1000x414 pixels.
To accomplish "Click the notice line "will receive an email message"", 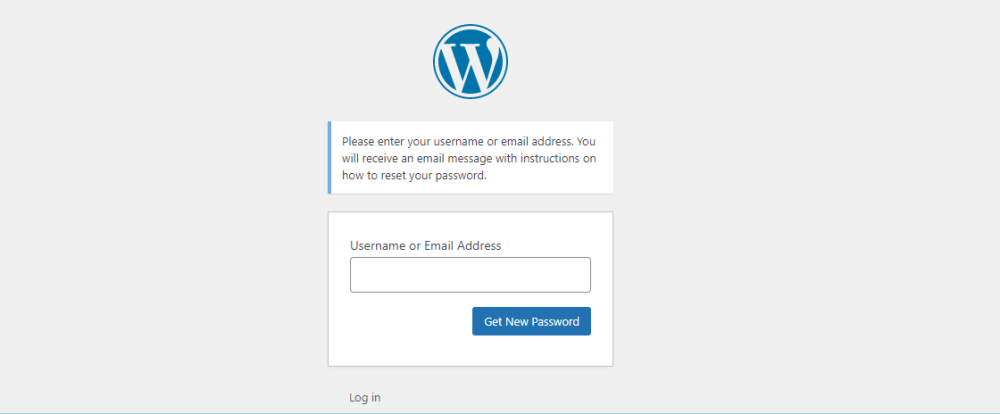I will click(430, 158).
